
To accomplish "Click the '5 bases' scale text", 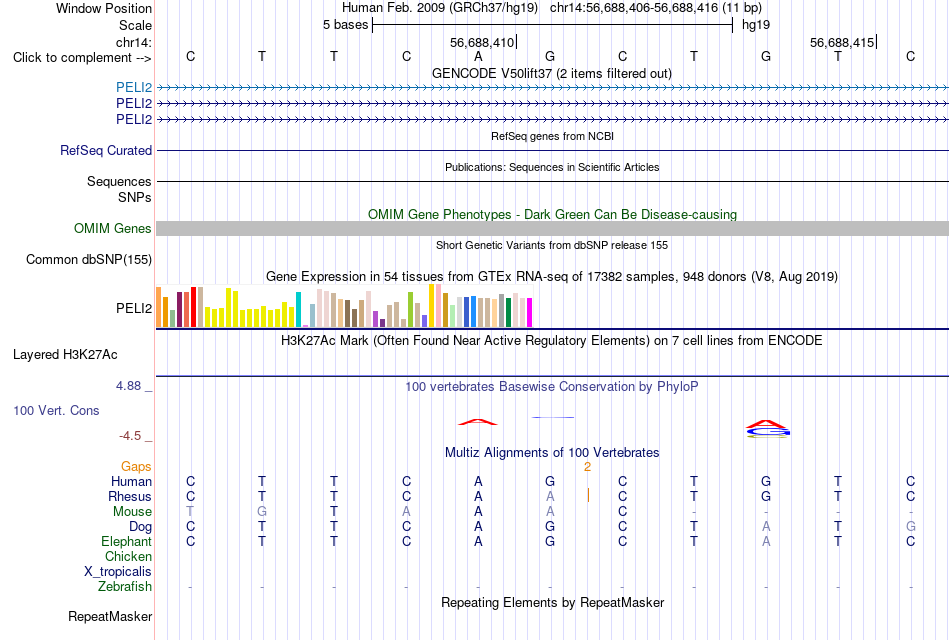I will 345,25.
